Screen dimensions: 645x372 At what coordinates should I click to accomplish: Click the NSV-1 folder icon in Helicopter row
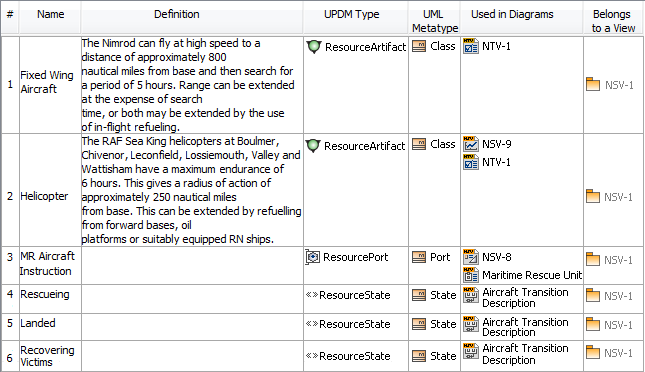coord(593,196)
